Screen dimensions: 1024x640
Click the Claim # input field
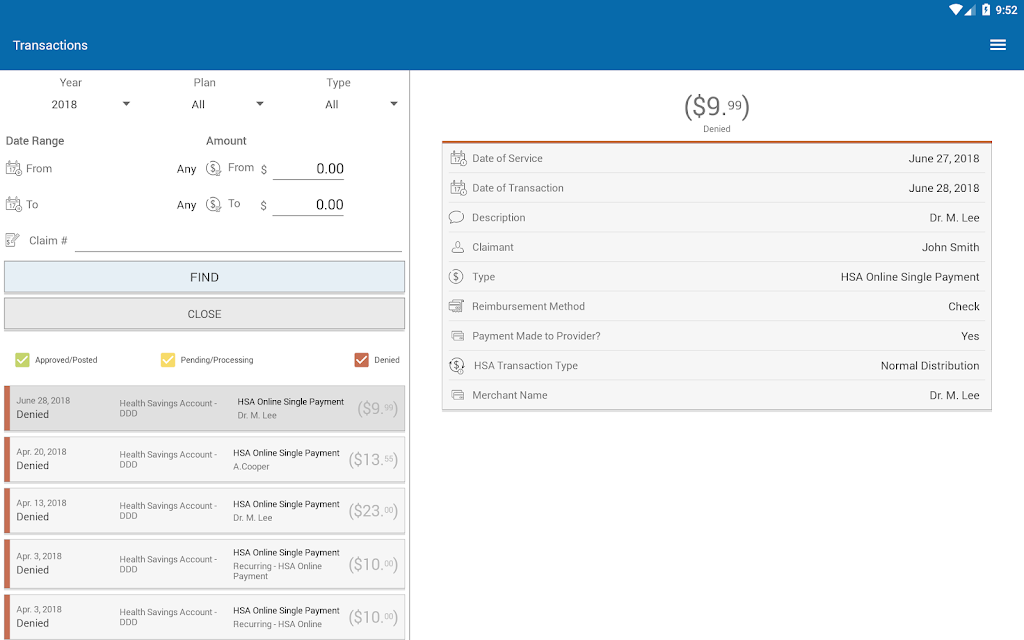tap(238, 240)
